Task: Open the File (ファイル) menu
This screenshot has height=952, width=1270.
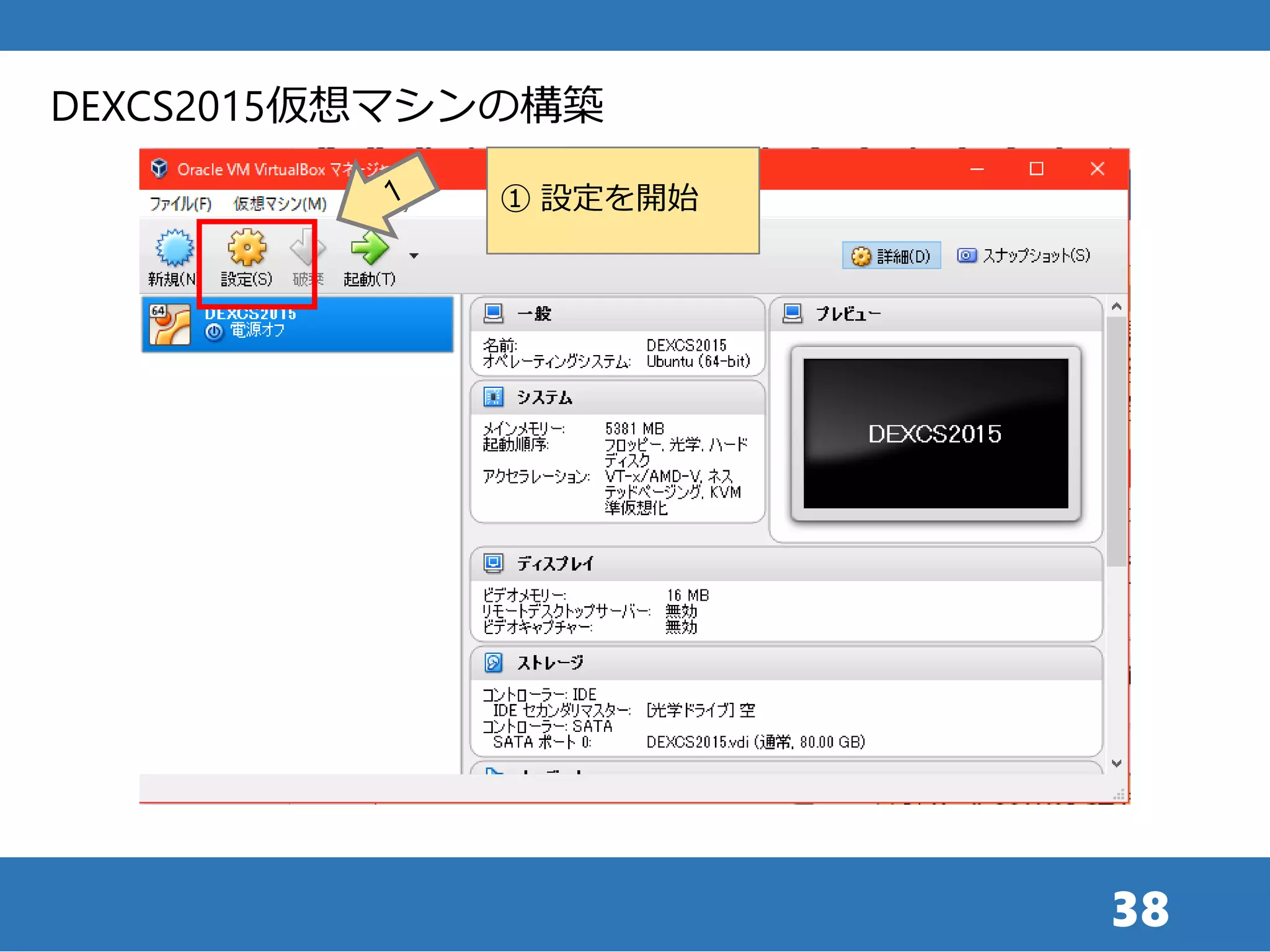Action: [180, 203]
